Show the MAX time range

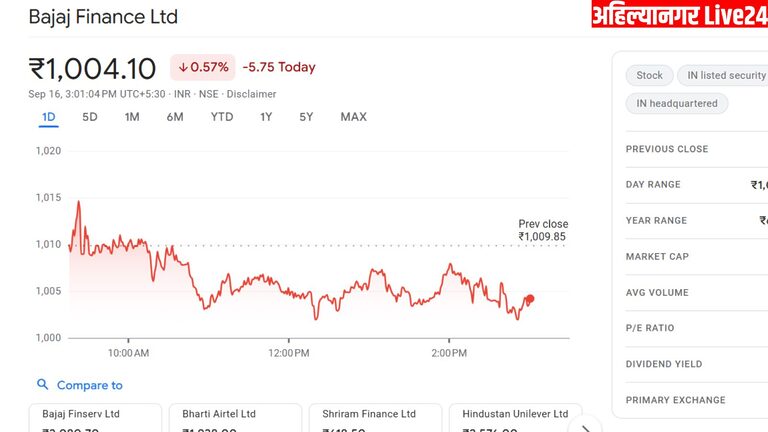[x=353, y=117]
